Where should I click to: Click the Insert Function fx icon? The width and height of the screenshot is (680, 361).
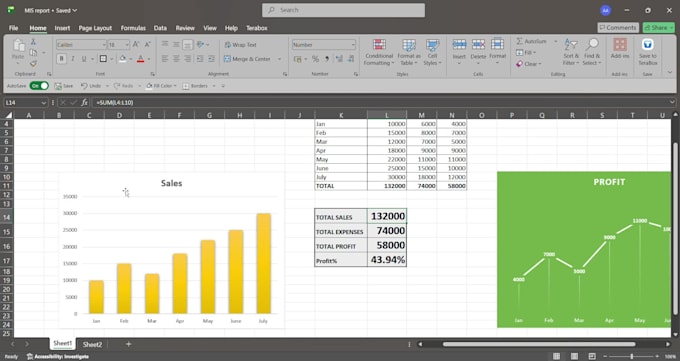pos(85,102)
